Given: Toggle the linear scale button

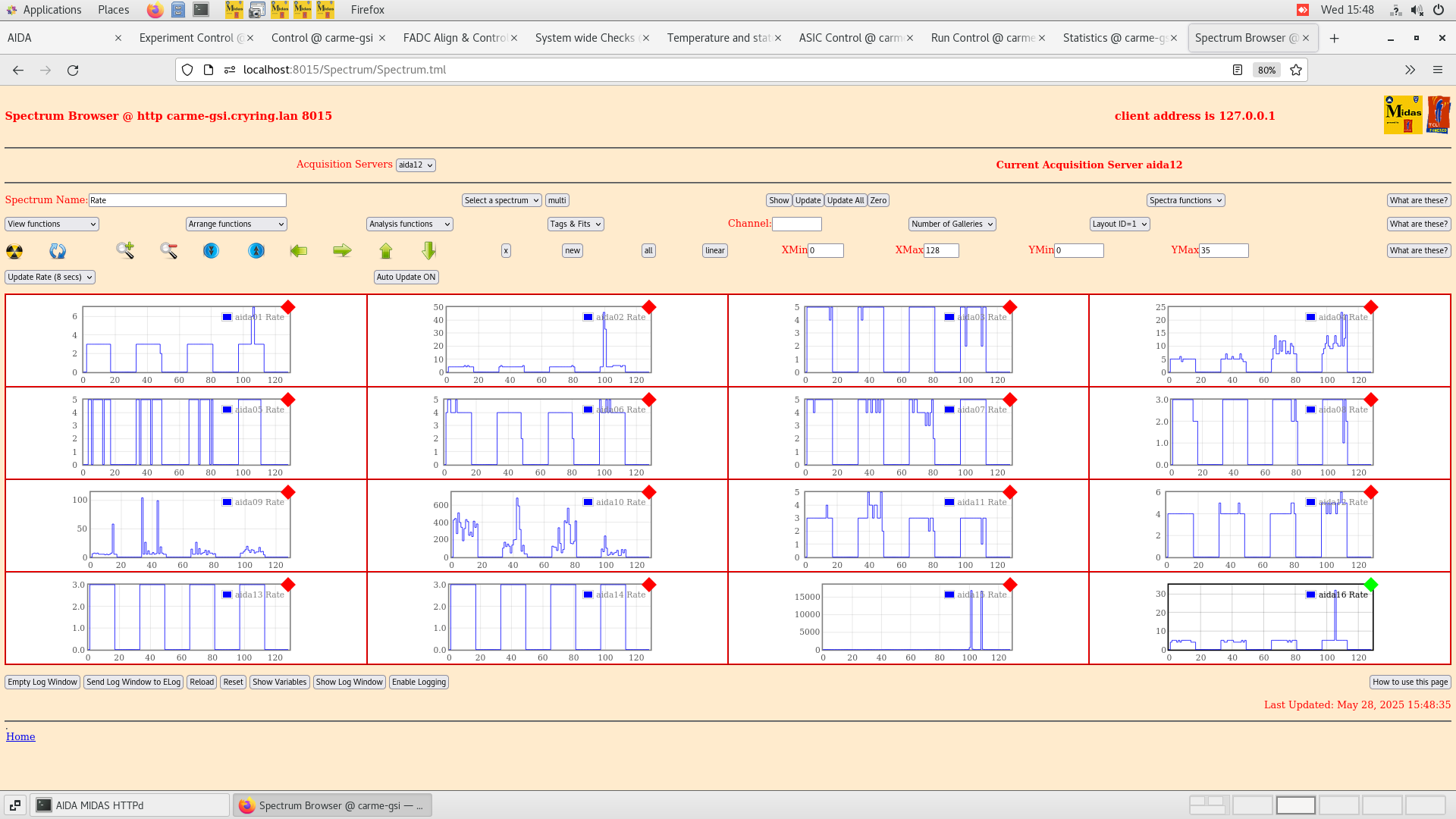Looking at the screenshot, I should click(714, 250).
